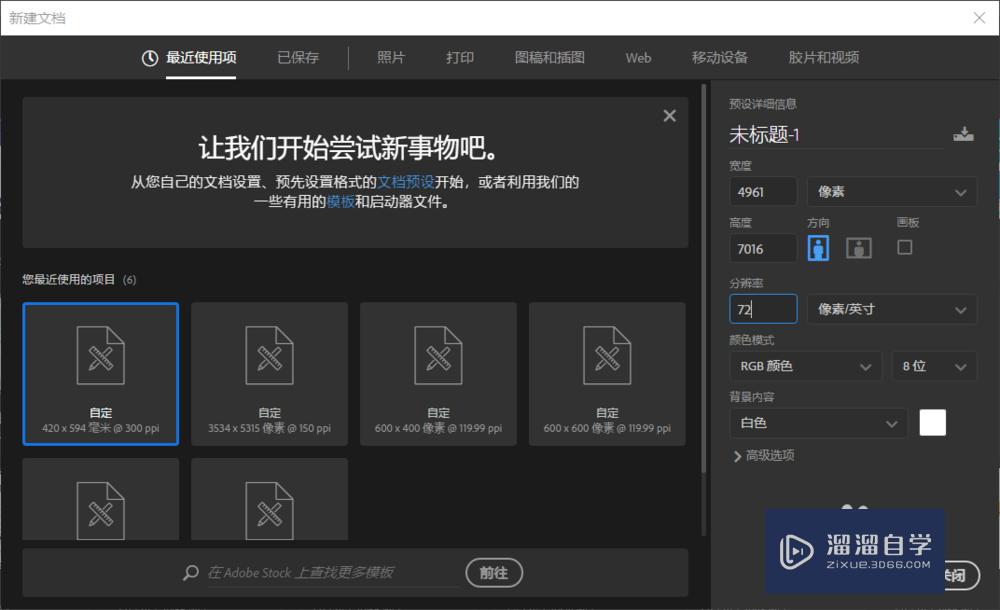Expand the 高级选项 section
The height and width of the screenshot is (610, 1000).
763,456
